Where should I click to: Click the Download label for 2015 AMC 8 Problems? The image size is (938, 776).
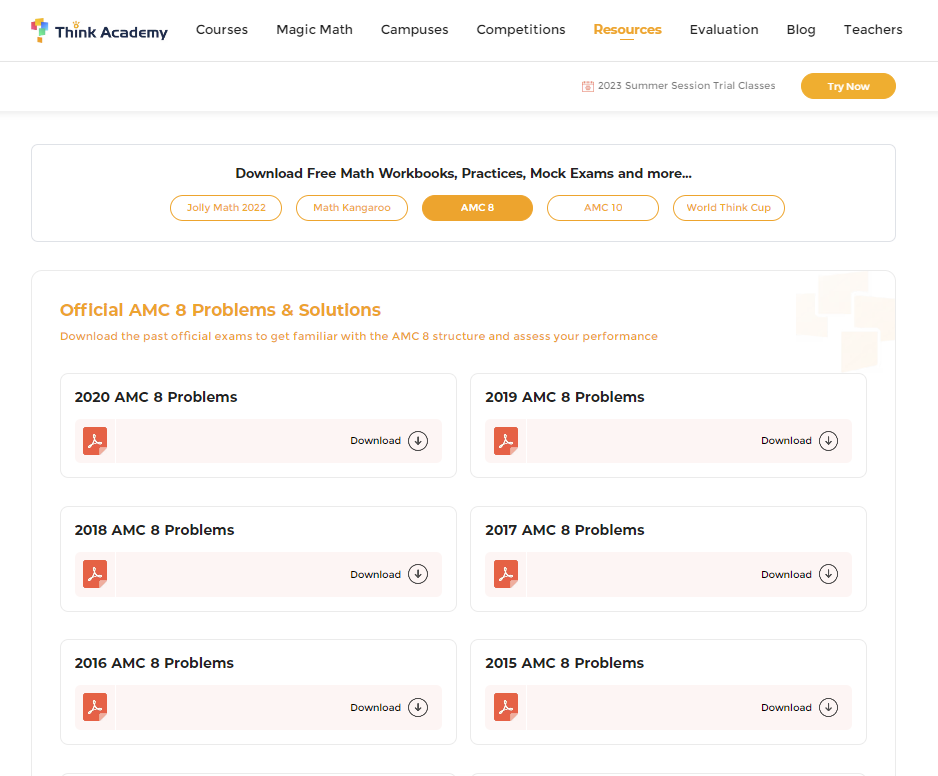tap(787, 707)
